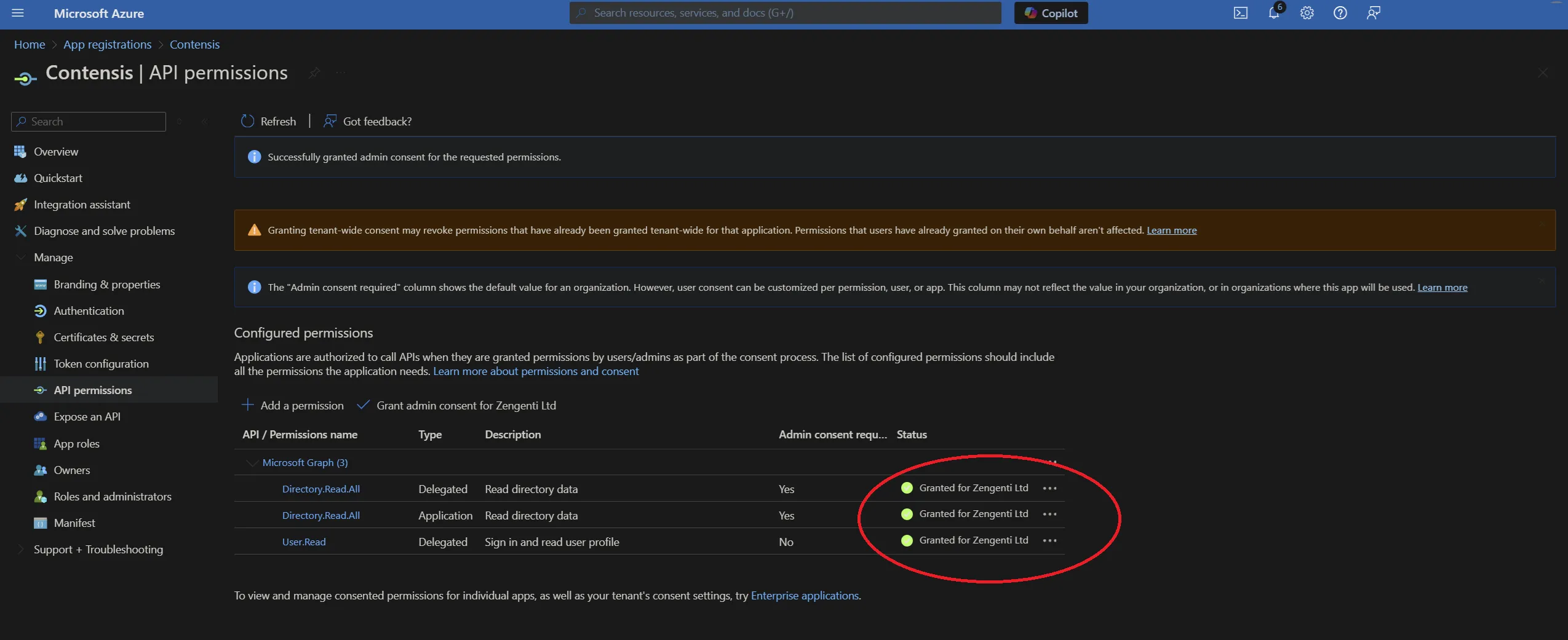Open Expose an API
1568x640 pixels.
tap(87, 416)
